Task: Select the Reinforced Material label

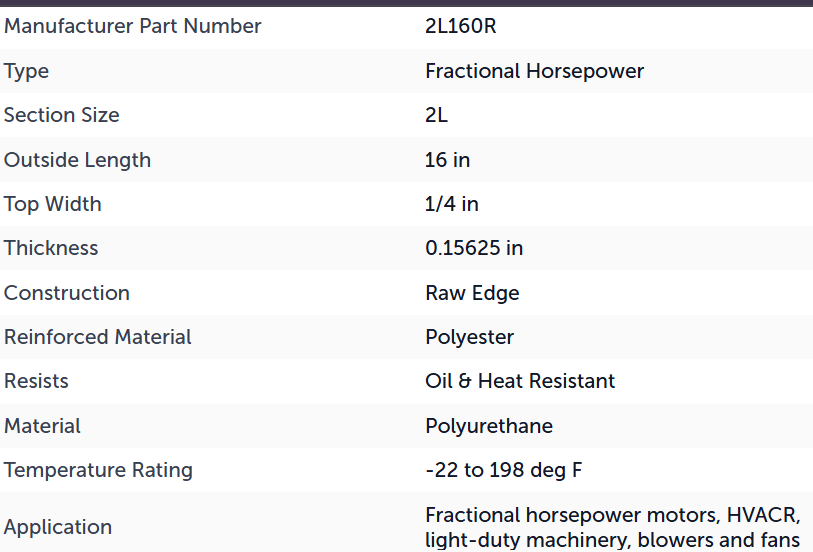Action: [98, 337]
